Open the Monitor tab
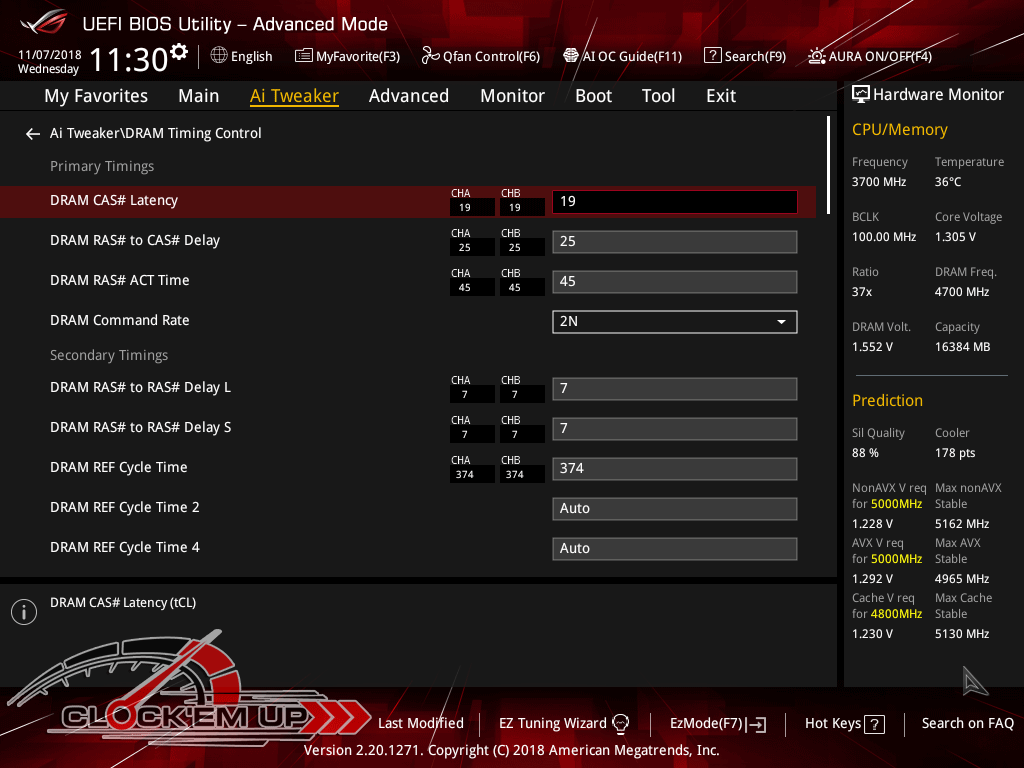The width and height of the screenshot is (1024, 768). [x=512, y=96]
